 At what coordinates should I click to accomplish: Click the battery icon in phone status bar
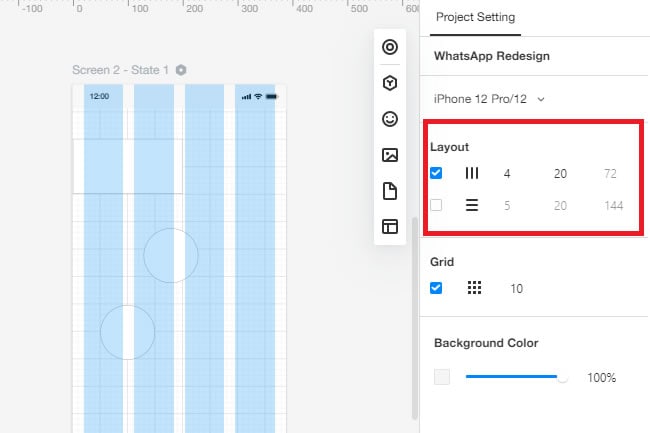pyautogui.click(x=272, y=97)
